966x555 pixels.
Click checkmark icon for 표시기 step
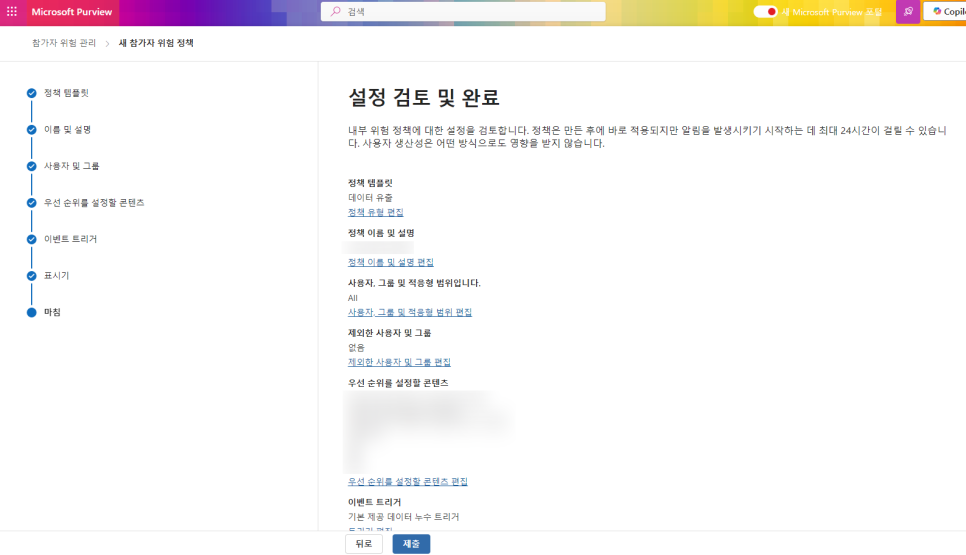(31, 276)
